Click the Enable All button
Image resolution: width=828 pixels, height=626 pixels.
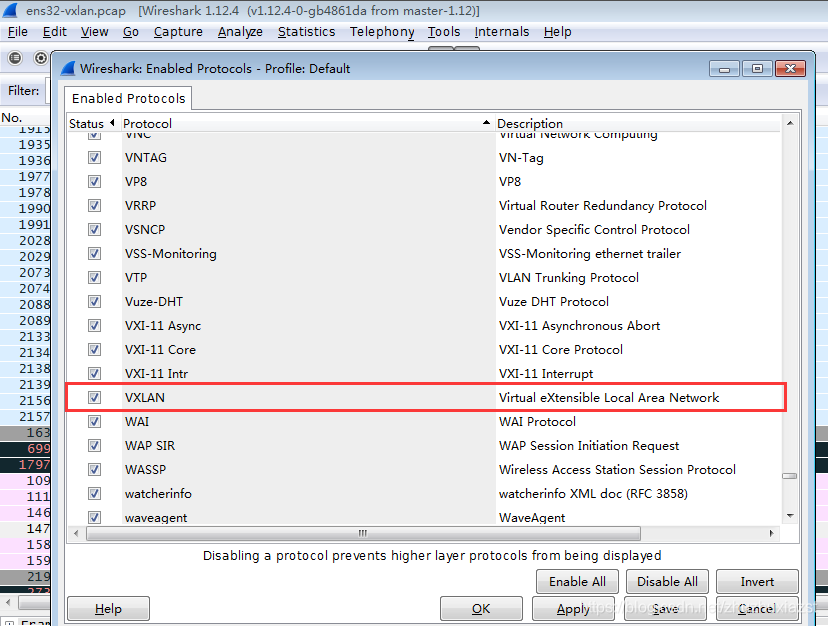coord(577,582)
